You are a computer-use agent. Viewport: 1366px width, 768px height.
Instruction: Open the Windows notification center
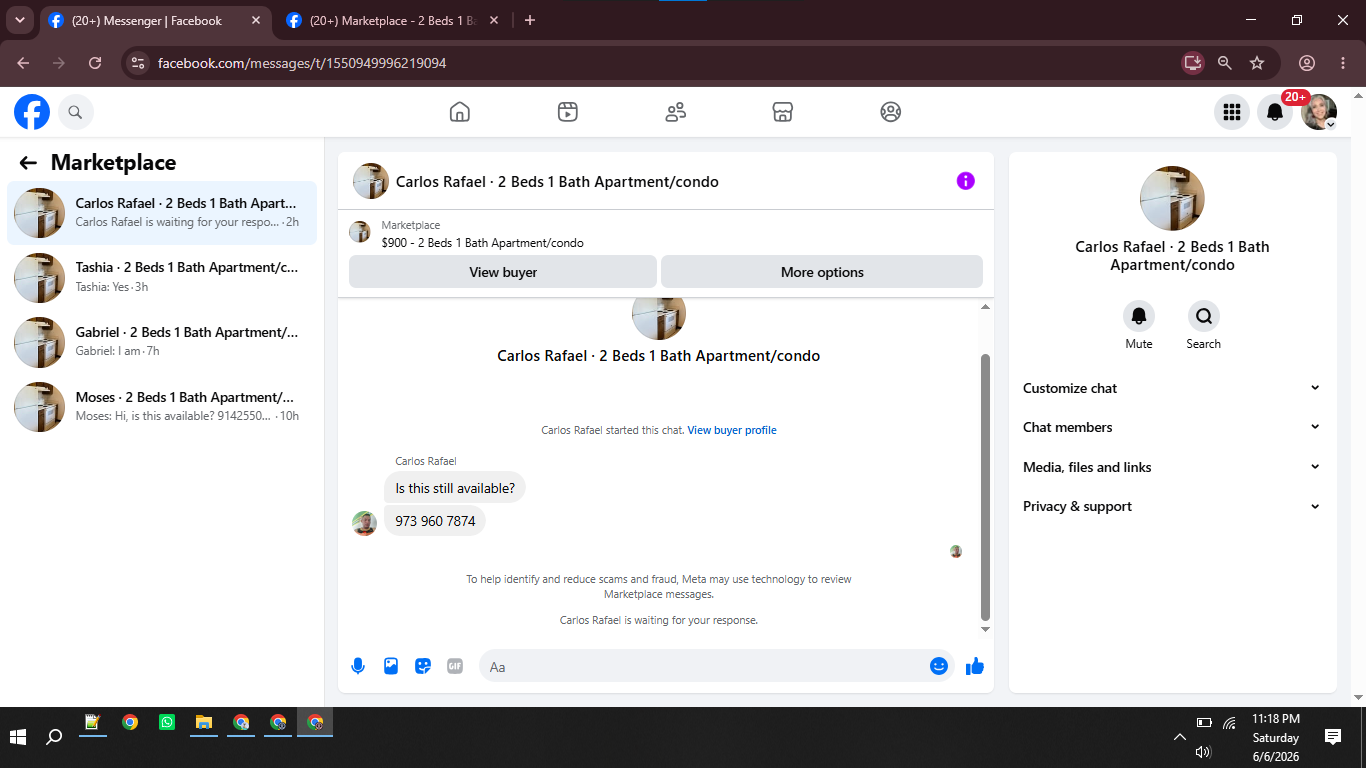tap(1333, 737)
